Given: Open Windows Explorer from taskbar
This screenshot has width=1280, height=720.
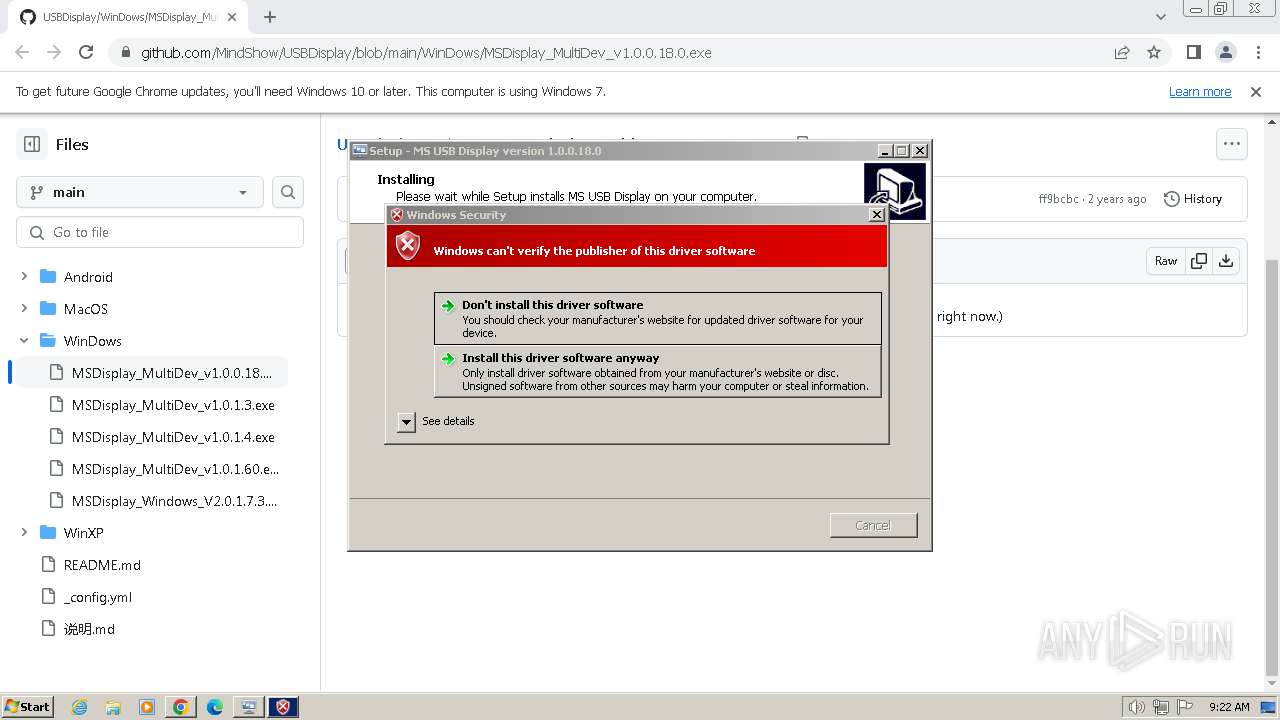Looking at the screenshot, I should [113, 707].
